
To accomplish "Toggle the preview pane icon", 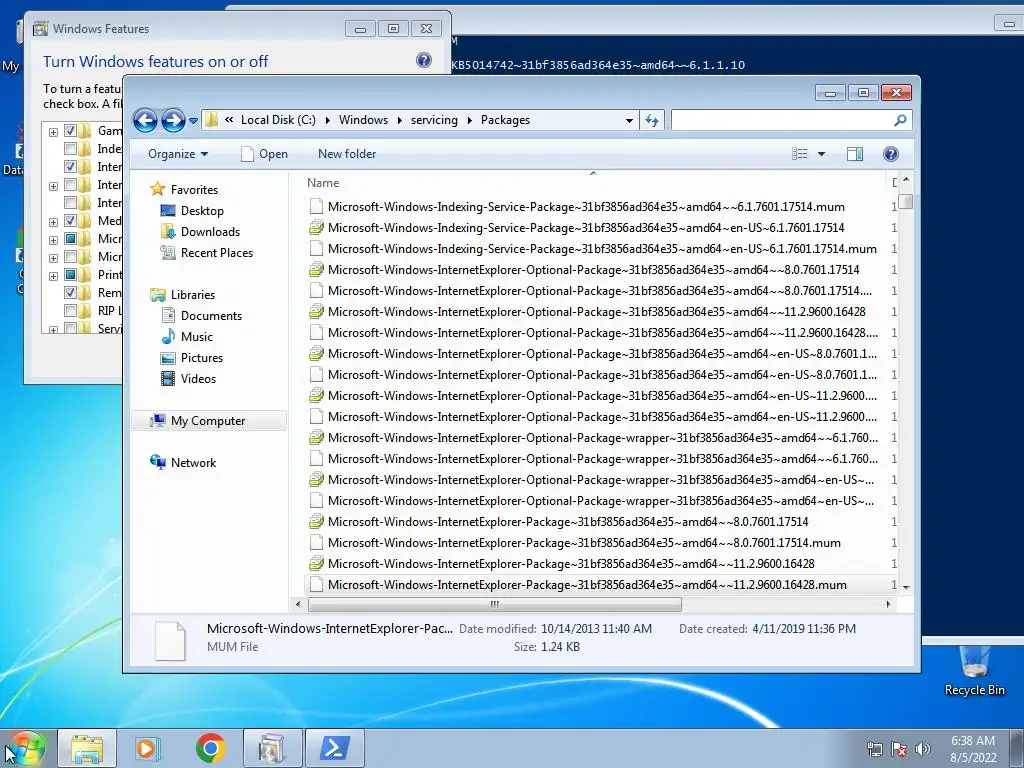I will [855, 154].
